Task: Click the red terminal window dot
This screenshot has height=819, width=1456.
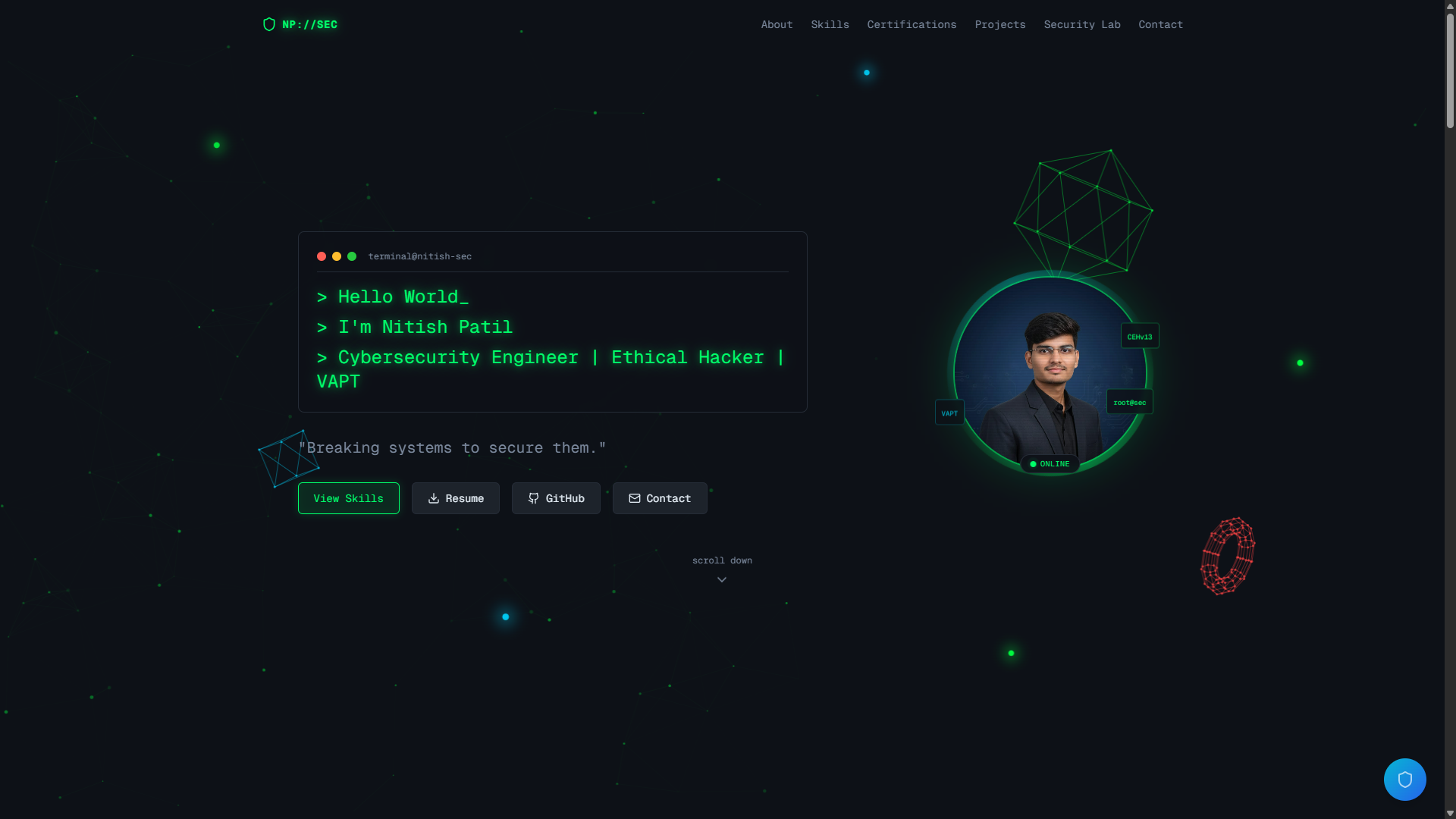Action: pyautogui.click(x=322, y=256)
